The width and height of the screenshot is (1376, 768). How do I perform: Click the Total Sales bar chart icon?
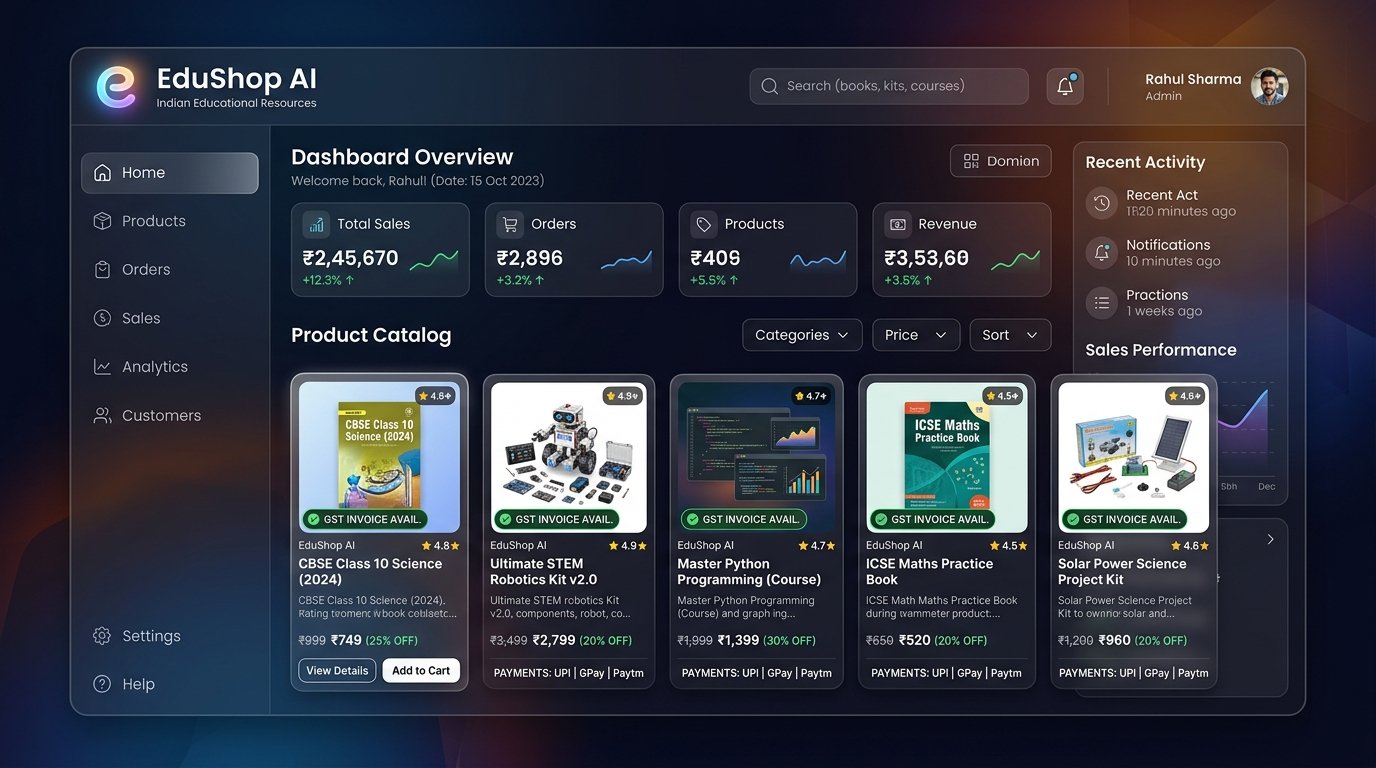pyautogui.click(x=317, y=224)
